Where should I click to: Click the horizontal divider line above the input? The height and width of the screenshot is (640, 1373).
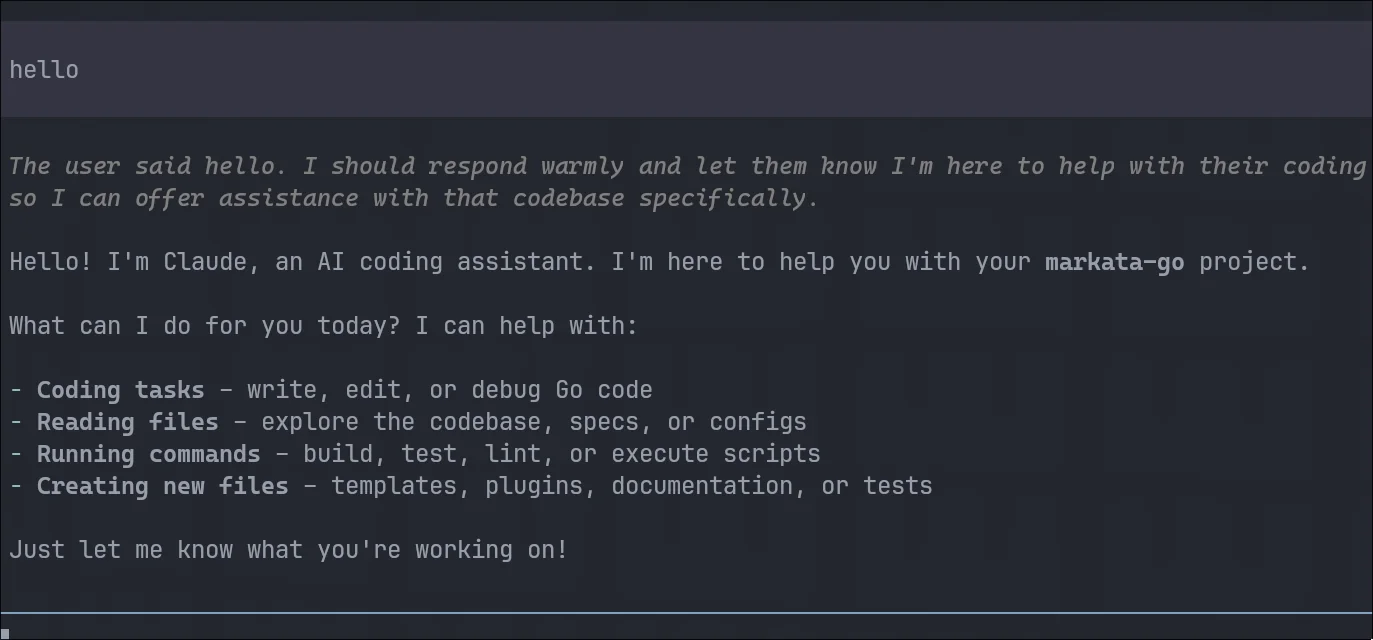point(686,612)
